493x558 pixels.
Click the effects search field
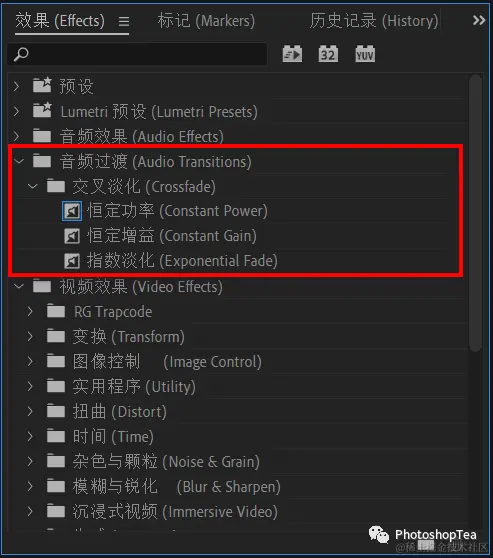[137, 54]
